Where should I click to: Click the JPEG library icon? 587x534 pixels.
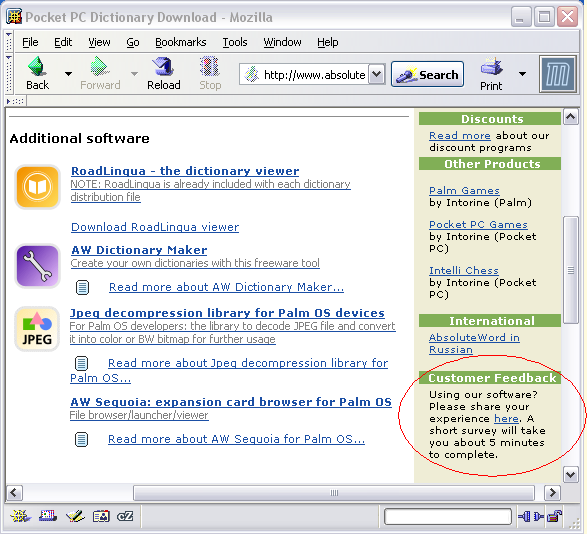[x=37, y=329]
